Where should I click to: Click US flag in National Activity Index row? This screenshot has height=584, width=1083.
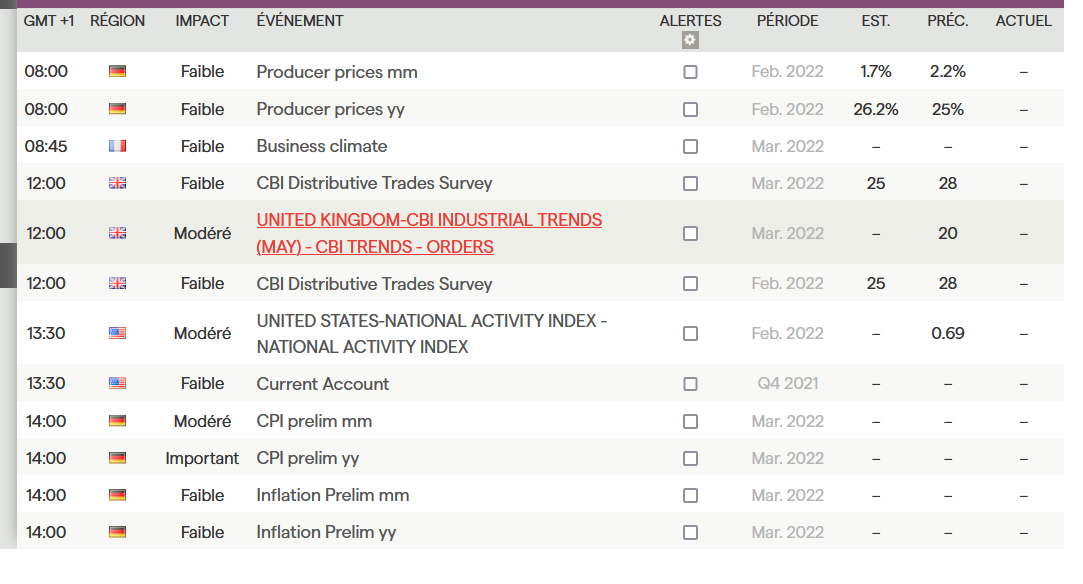click(x=117, y=333)
